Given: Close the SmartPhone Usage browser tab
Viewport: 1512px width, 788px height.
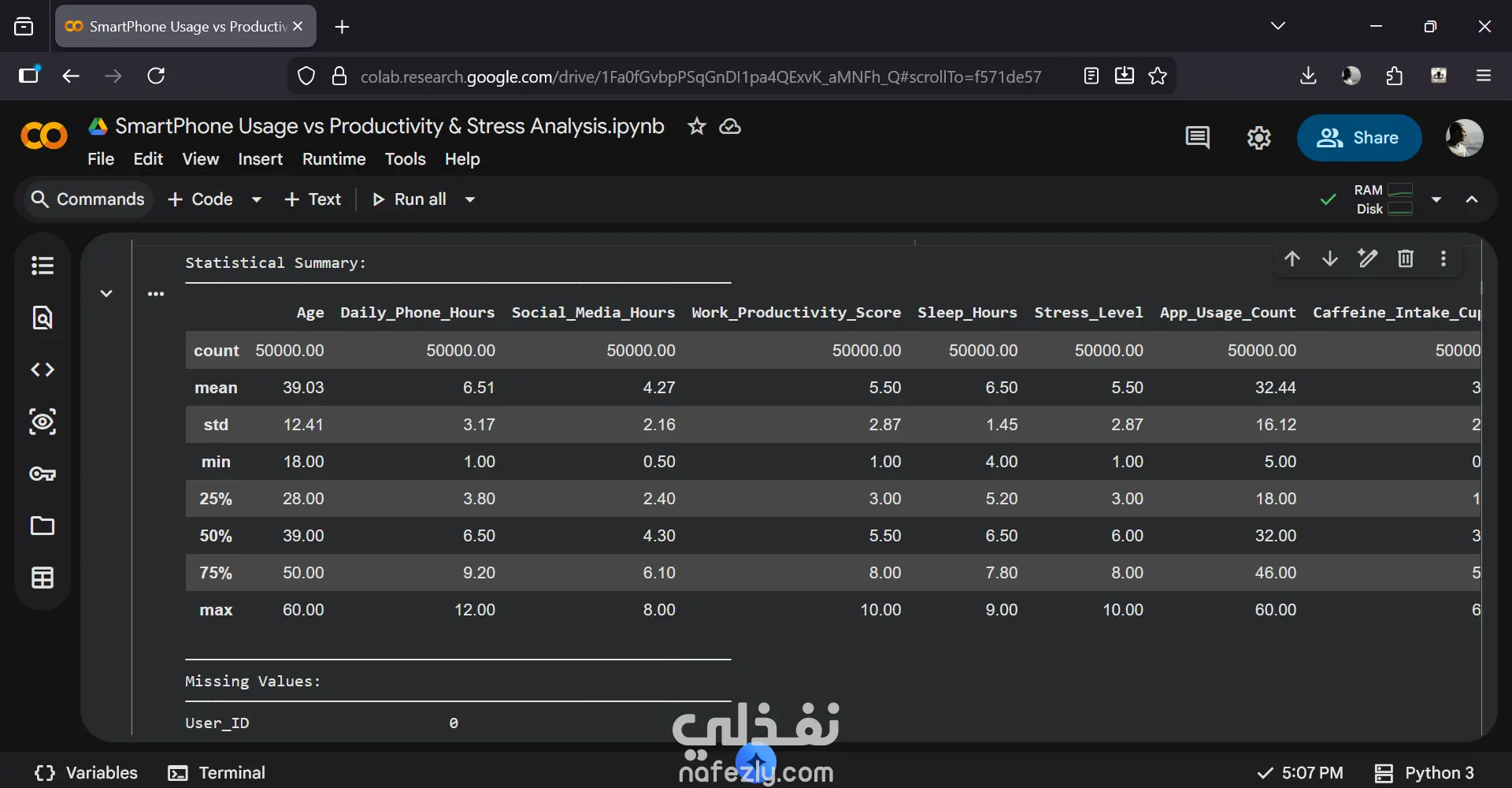Looking at the screenshot, I should tap(298, 26).
